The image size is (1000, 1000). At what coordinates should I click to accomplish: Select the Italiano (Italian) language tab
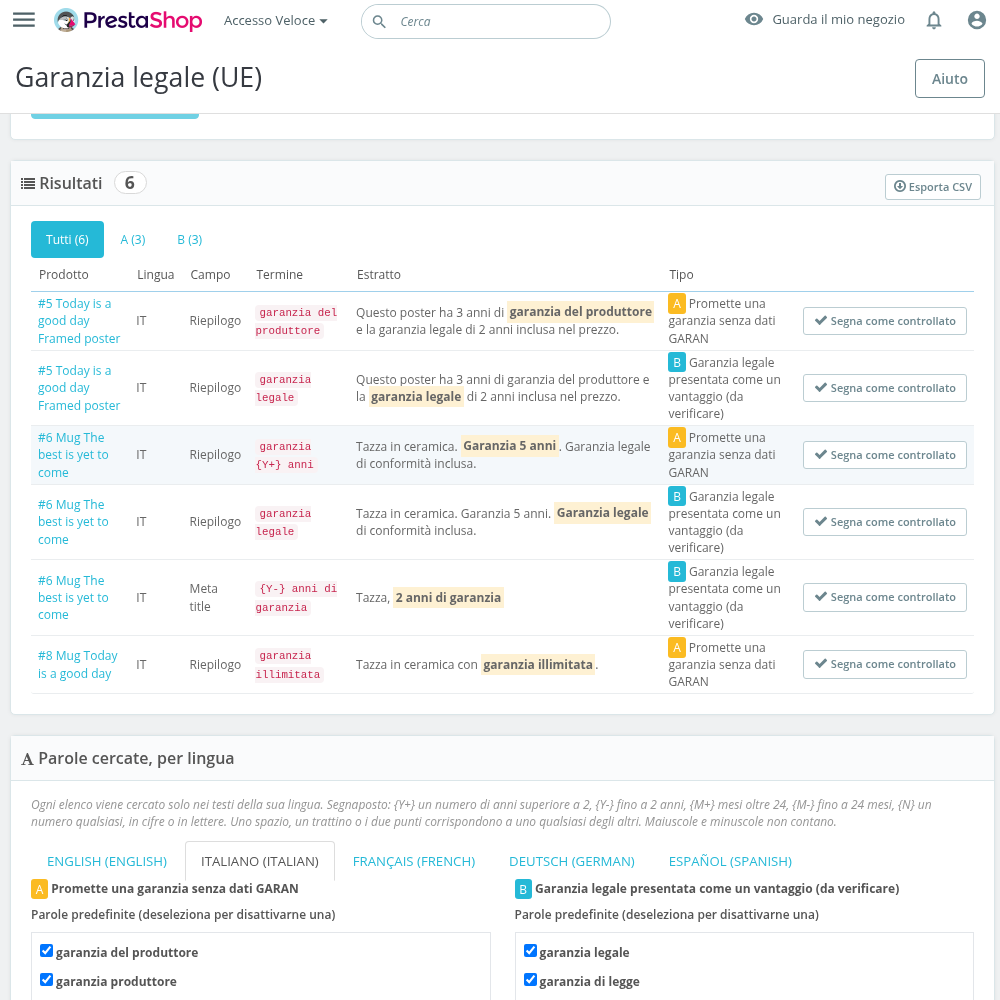[x=260, y=862]
